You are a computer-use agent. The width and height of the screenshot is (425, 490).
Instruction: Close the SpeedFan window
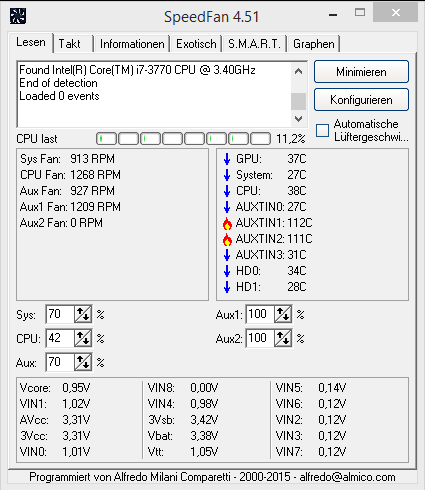(396, 13)
